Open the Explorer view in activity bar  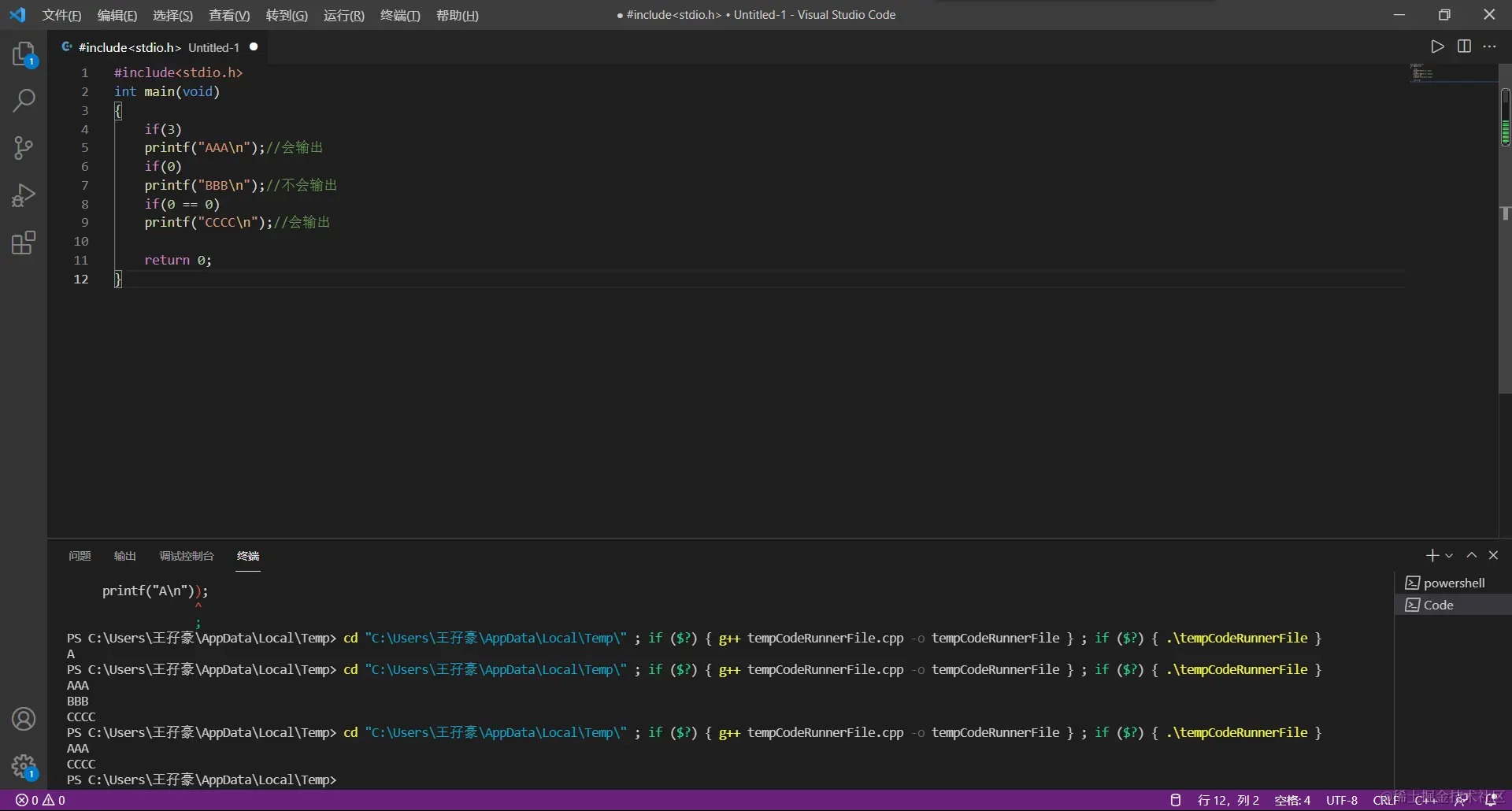[24, 54]
